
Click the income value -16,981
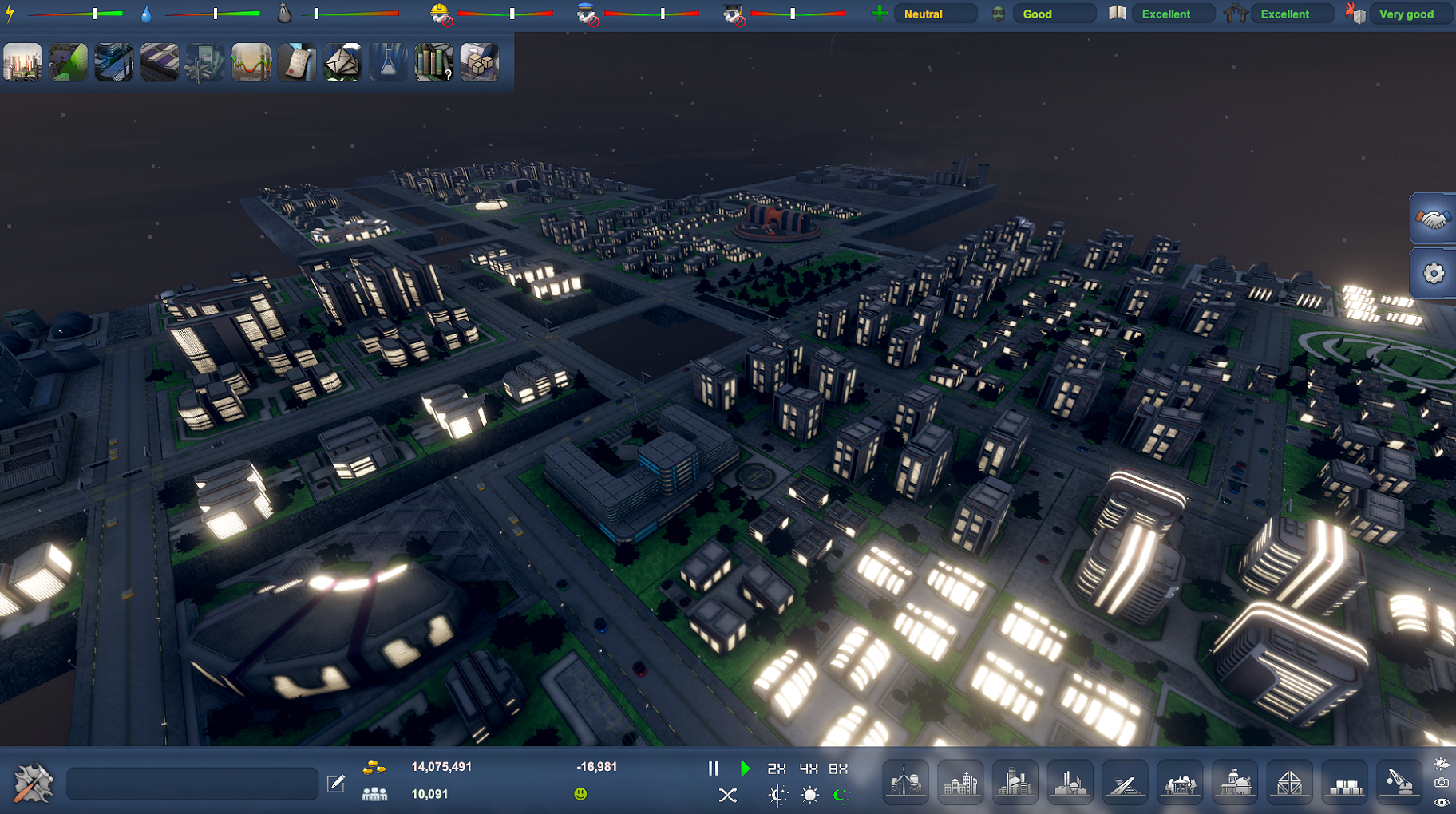(596, 767)
